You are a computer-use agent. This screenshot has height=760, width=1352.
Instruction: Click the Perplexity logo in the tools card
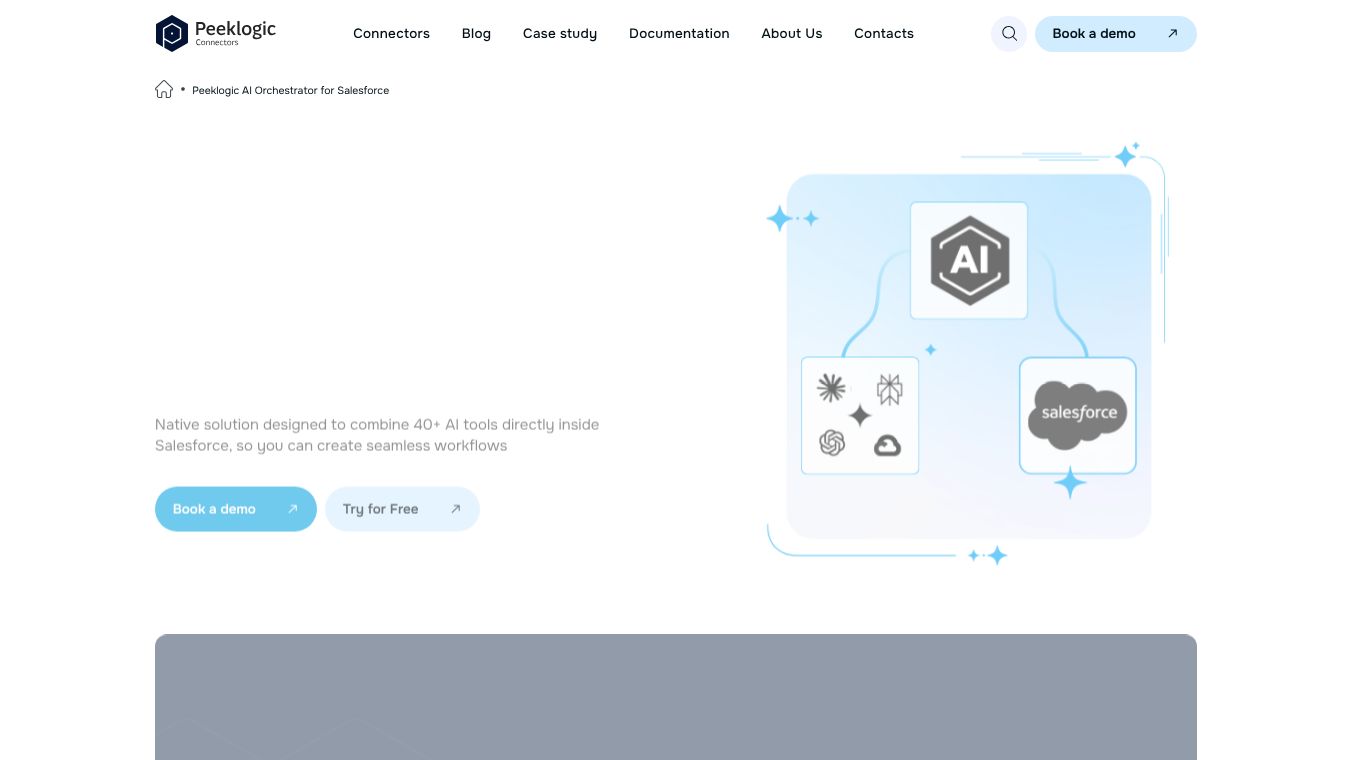[x=889, y=389]
